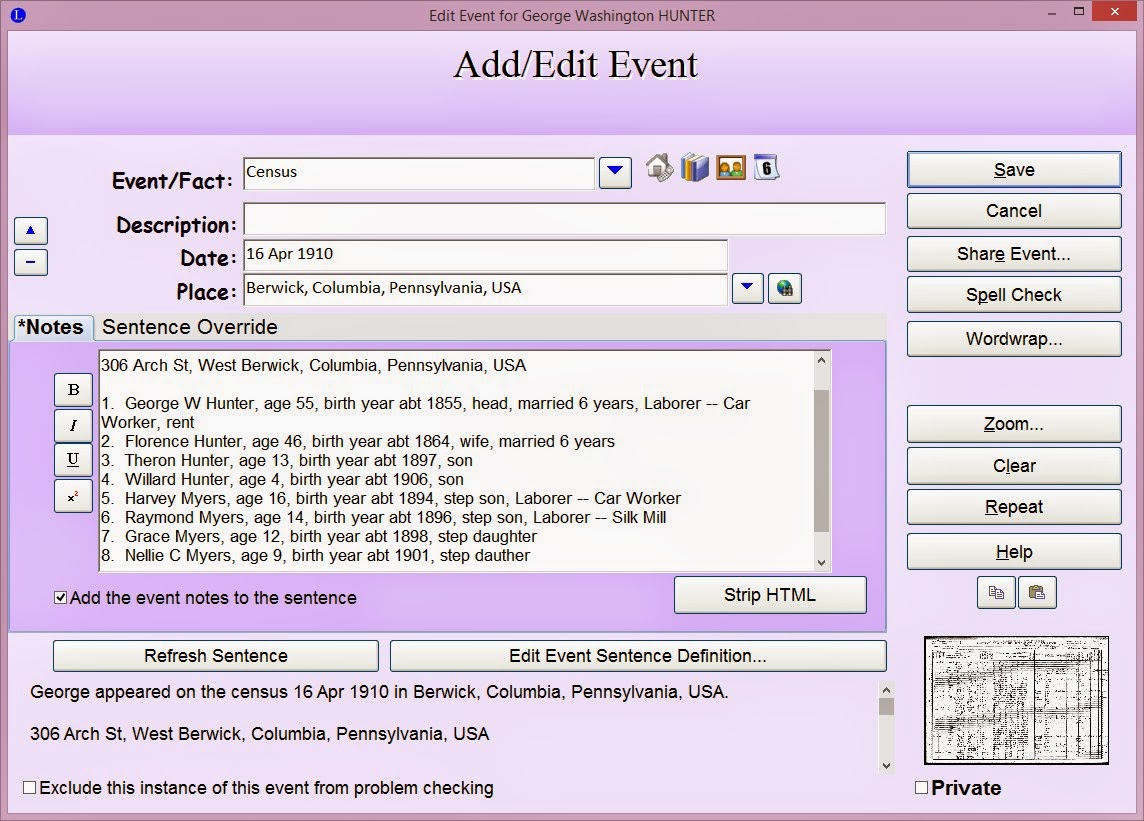
Task: Open the address/home icon next to Event/Fact
Action: coord(660,168)
